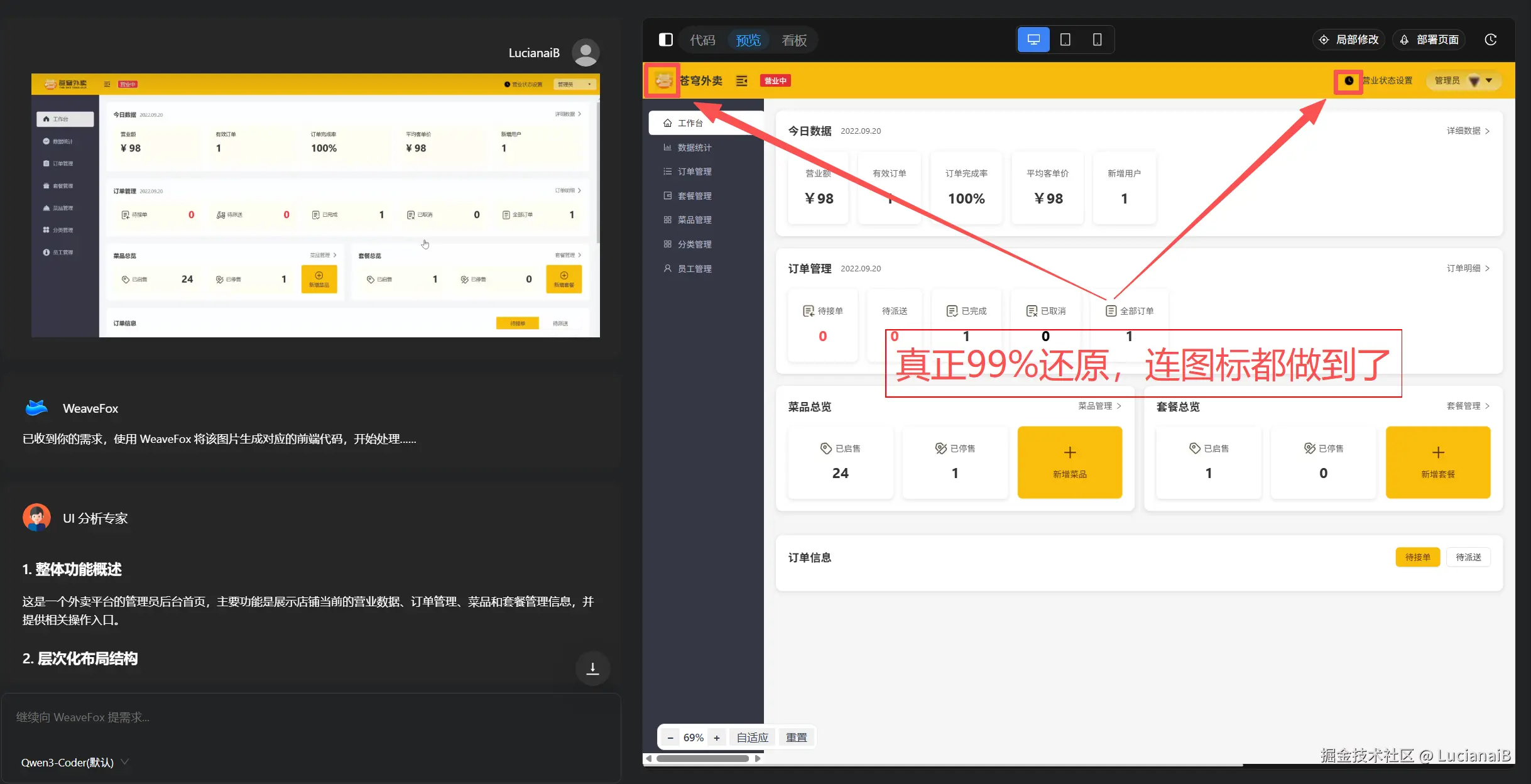Switch to tablet preview mode

[x=1065, y=40]
